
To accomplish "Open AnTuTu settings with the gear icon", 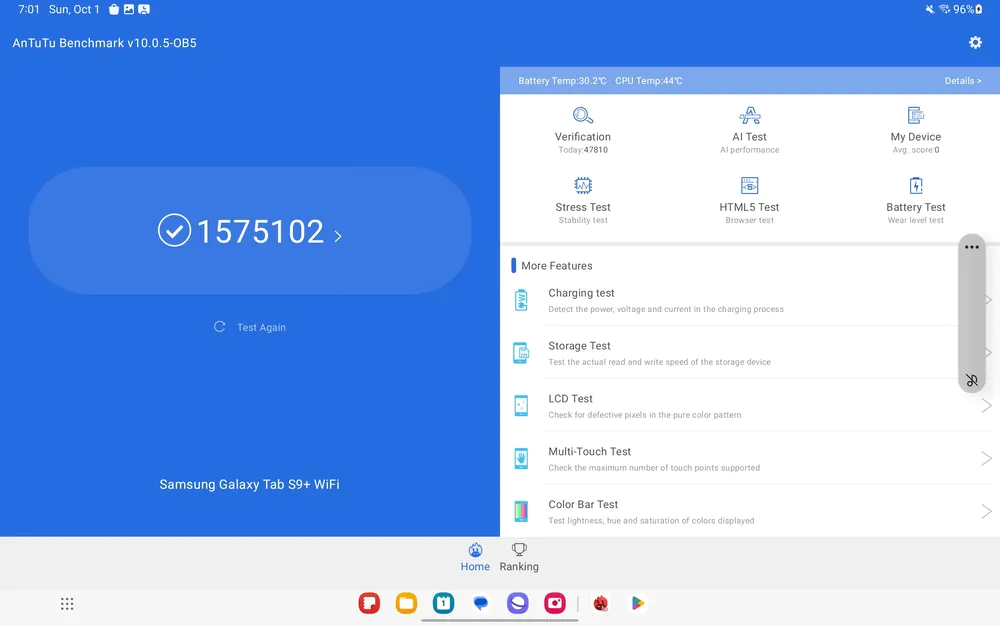I will click(x=975, y=42).
